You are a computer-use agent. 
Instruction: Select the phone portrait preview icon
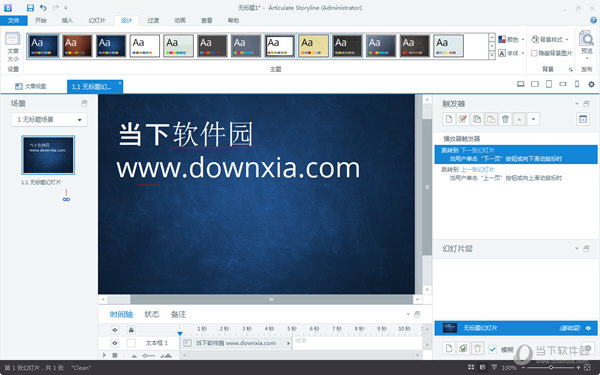[x=577, y=84]
